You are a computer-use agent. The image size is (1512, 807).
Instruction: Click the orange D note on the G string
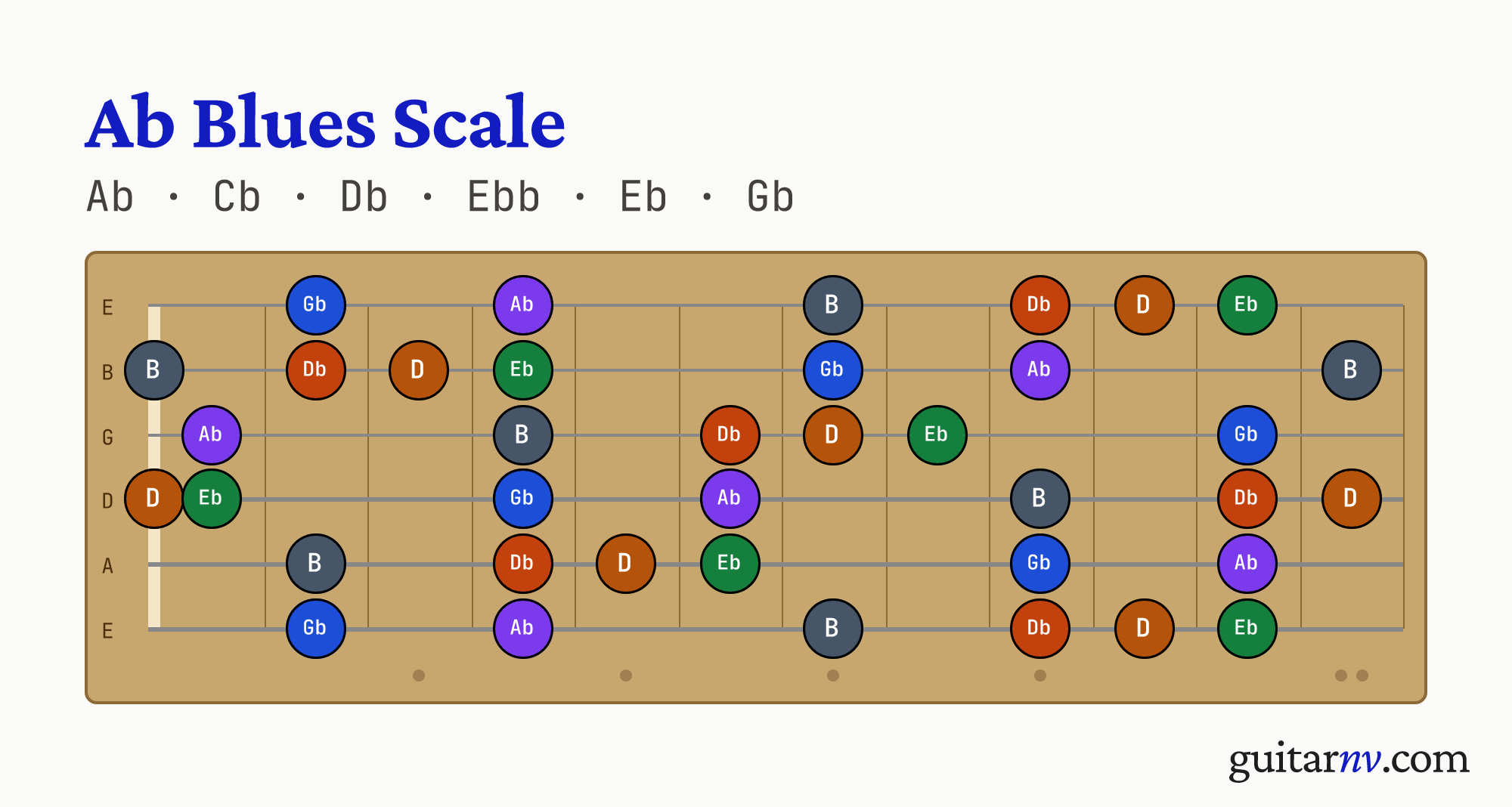pos(832,434)
